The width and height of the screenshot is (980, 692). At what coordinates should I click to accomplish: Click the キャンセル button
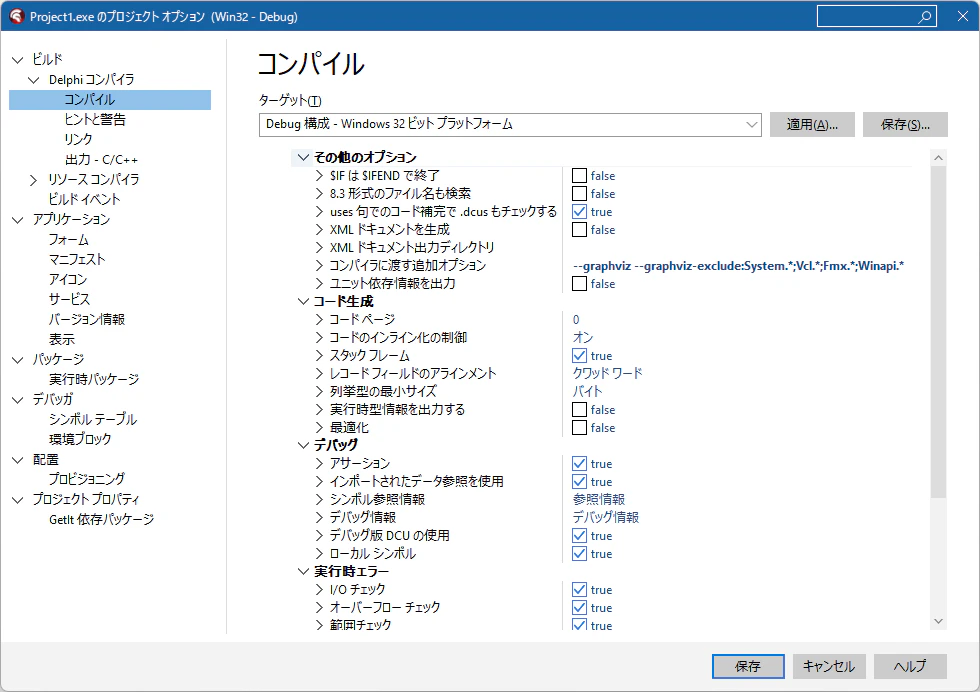(829, 666)
